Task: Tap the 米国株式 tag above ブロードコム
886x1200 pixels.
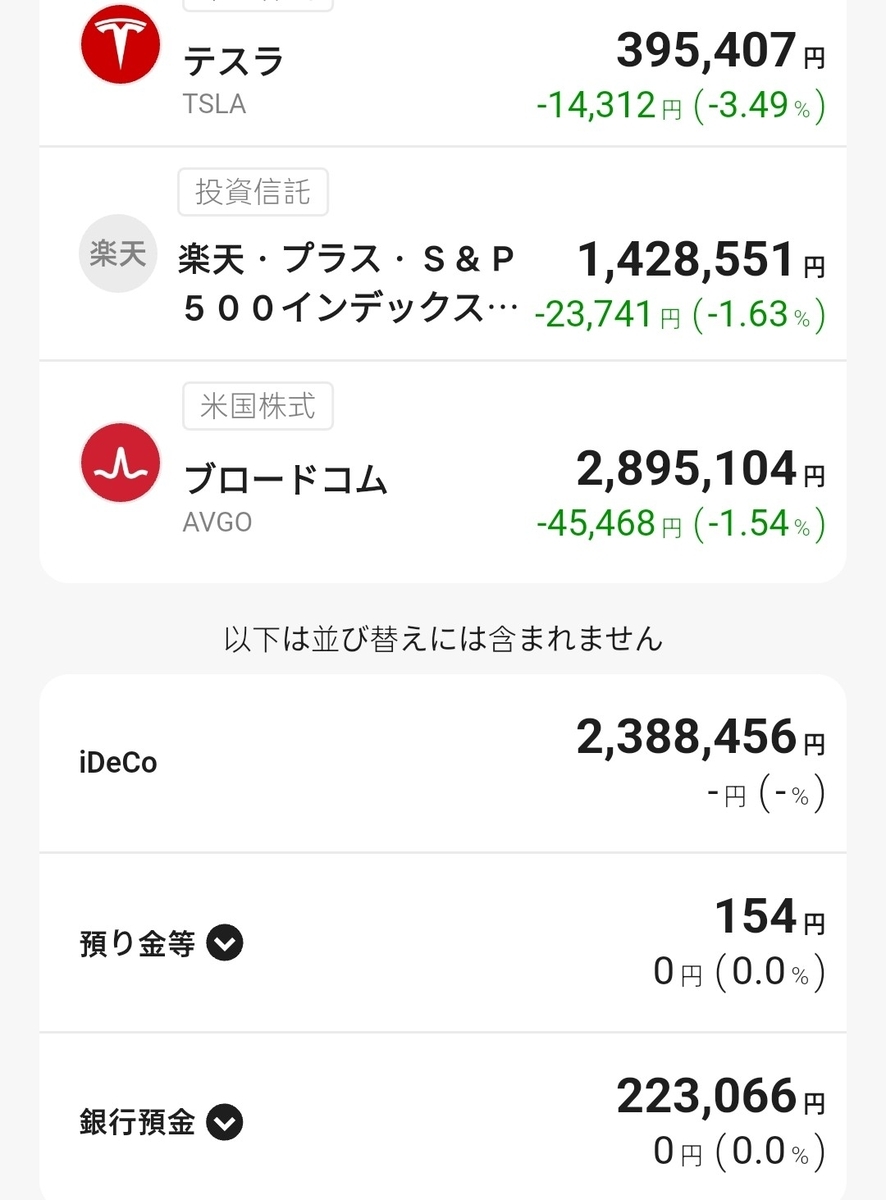Action: (258, 406)
